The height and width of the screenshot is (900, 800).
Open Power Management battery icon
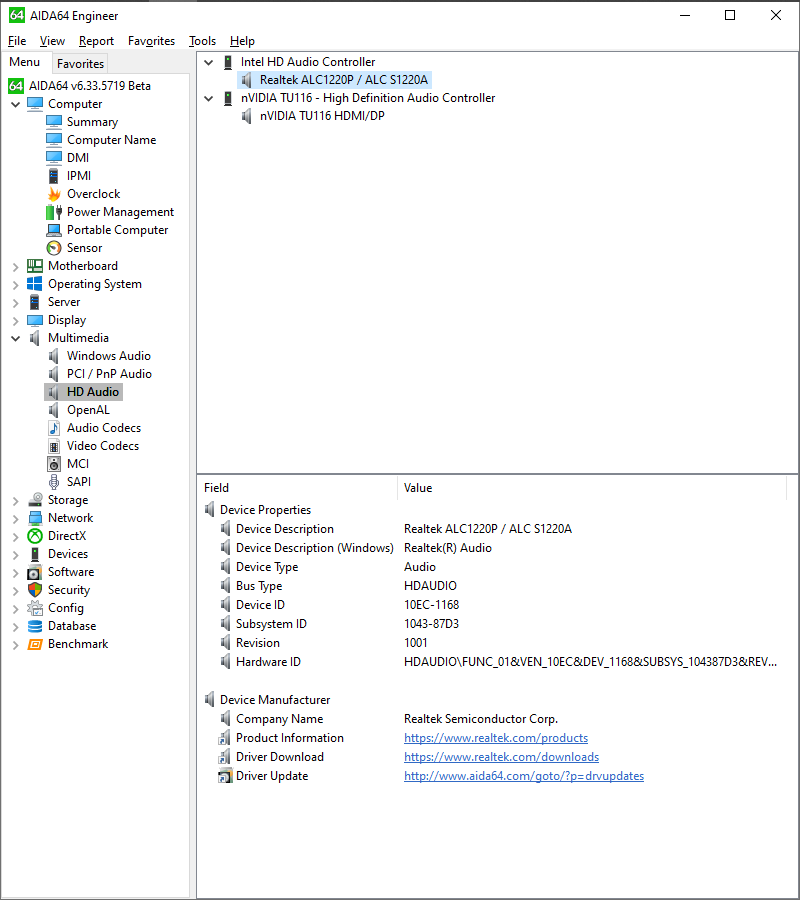point(54,212)
